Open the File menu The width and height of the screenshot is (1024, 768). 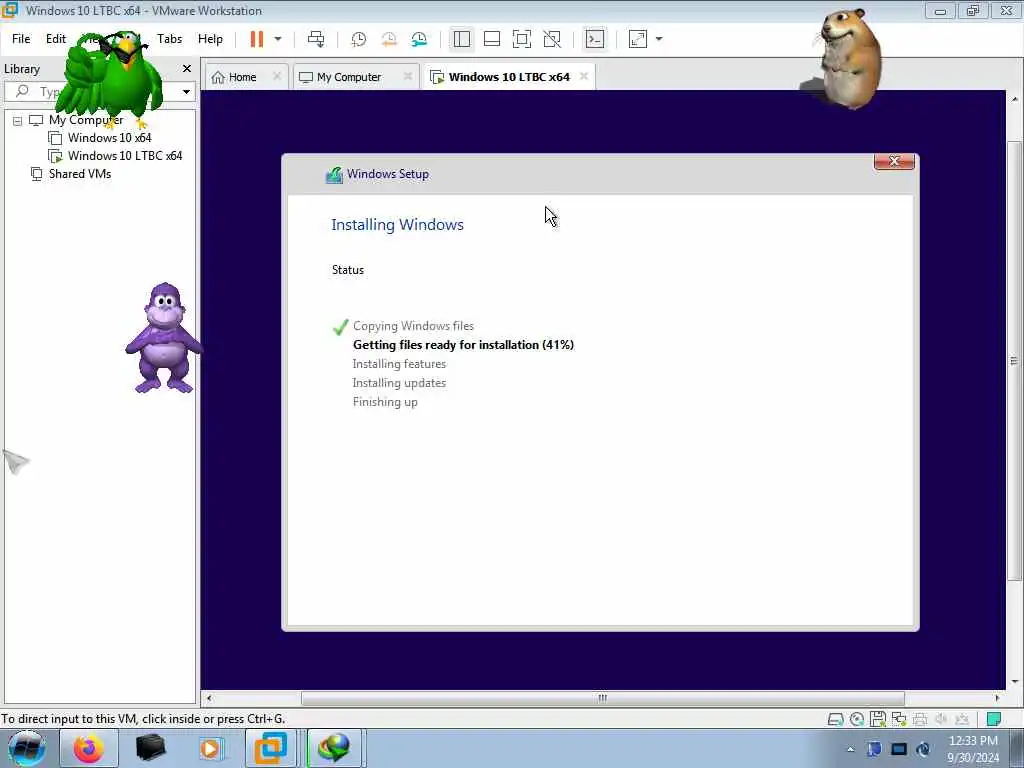pyautogui.click(x=21, y=39)
